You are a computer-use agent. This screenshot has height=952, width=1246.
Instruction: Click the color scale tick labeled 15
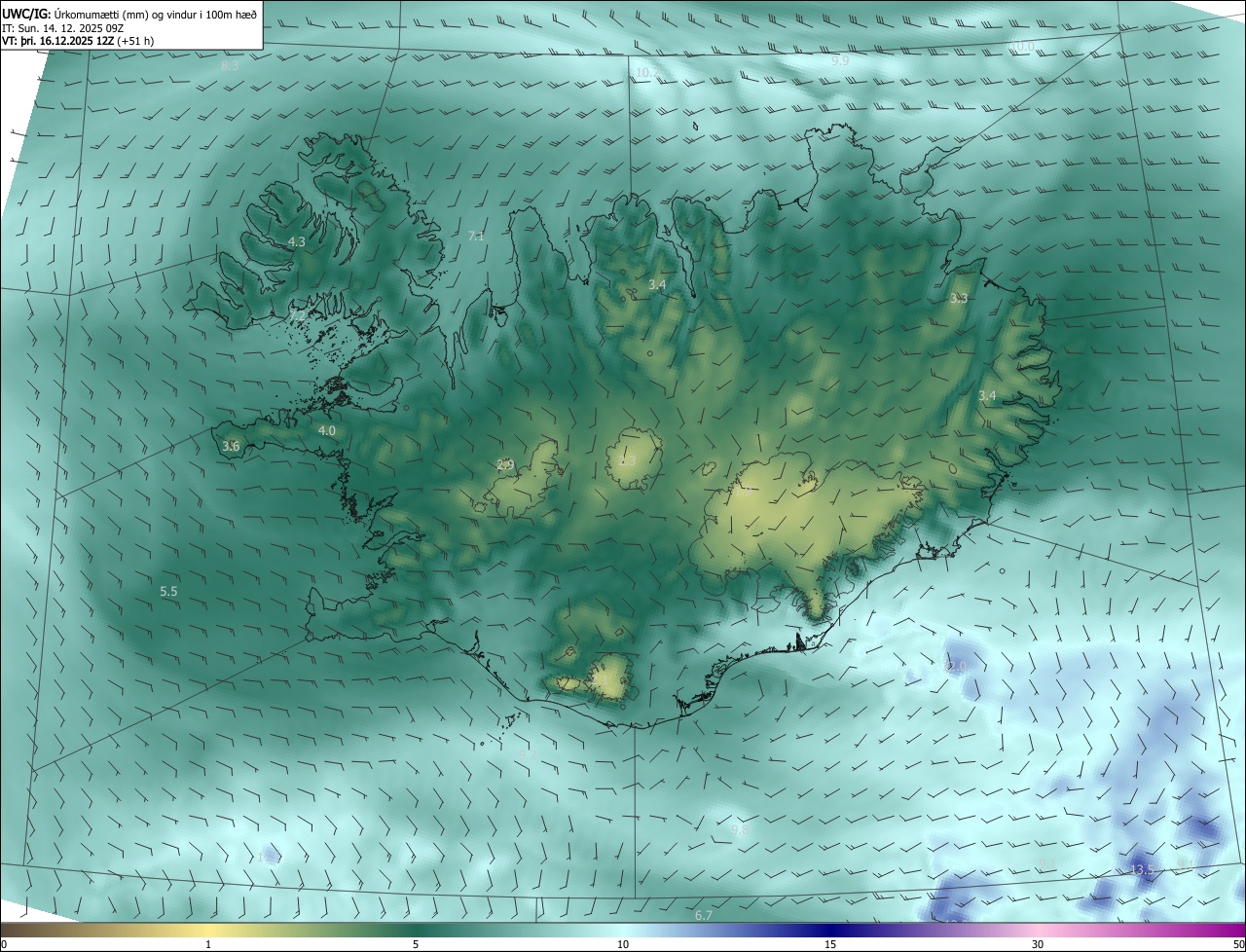(830, 945)
